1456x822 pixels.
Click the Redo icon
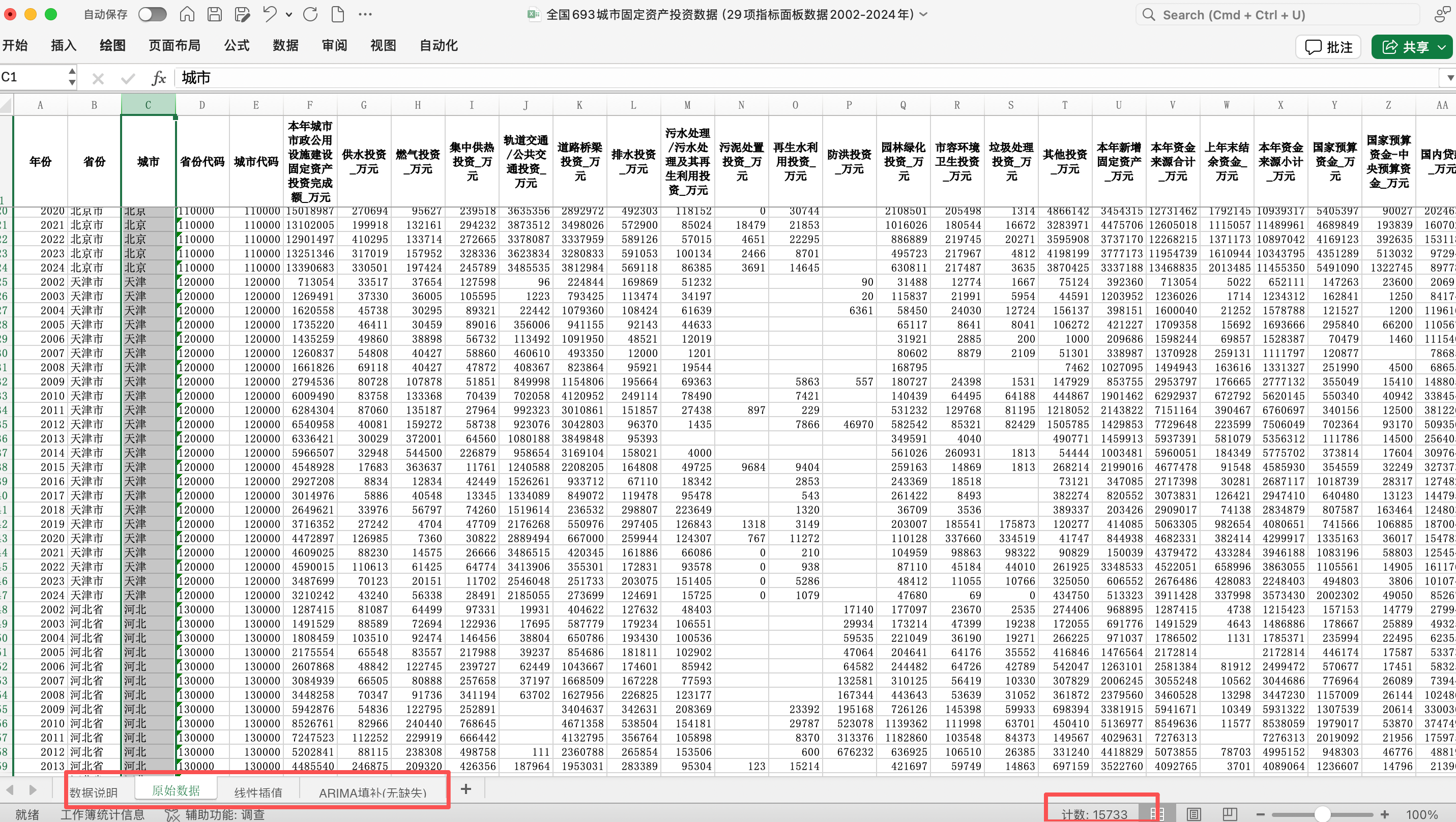310,14
